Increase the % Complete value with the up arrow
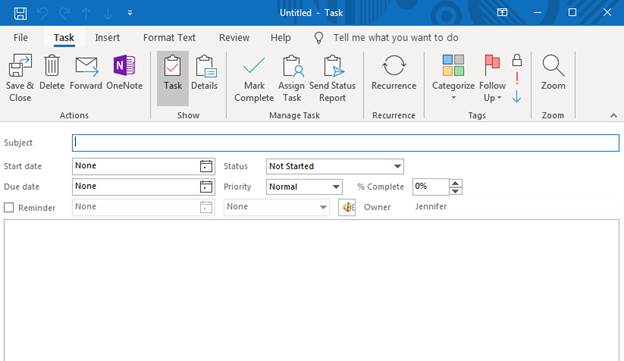The image size is (624, 361). click(x=455, y=183)
